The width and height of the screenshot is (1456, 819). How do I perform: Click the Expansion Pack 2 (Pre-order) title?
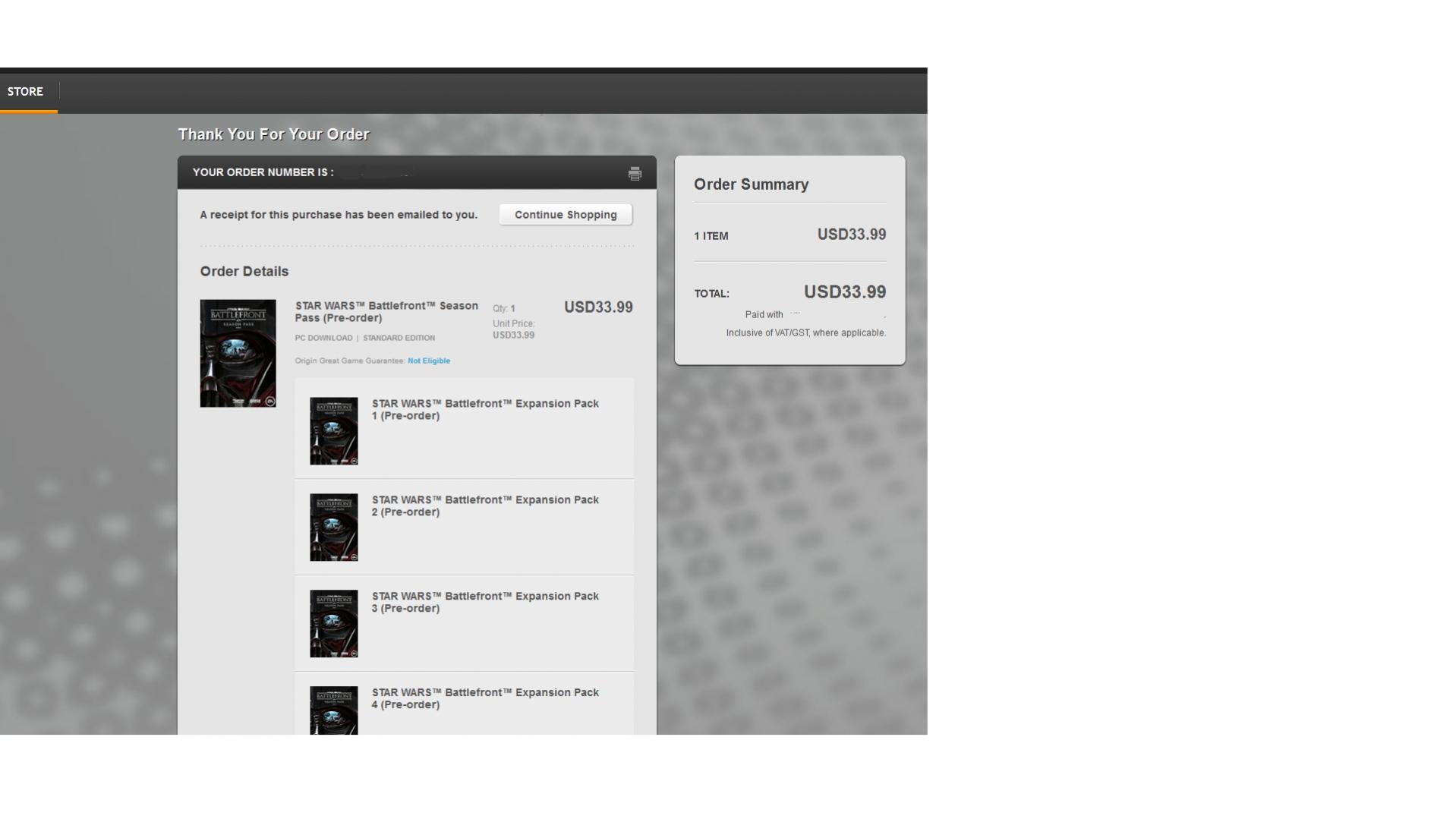[x=485, y=506]
